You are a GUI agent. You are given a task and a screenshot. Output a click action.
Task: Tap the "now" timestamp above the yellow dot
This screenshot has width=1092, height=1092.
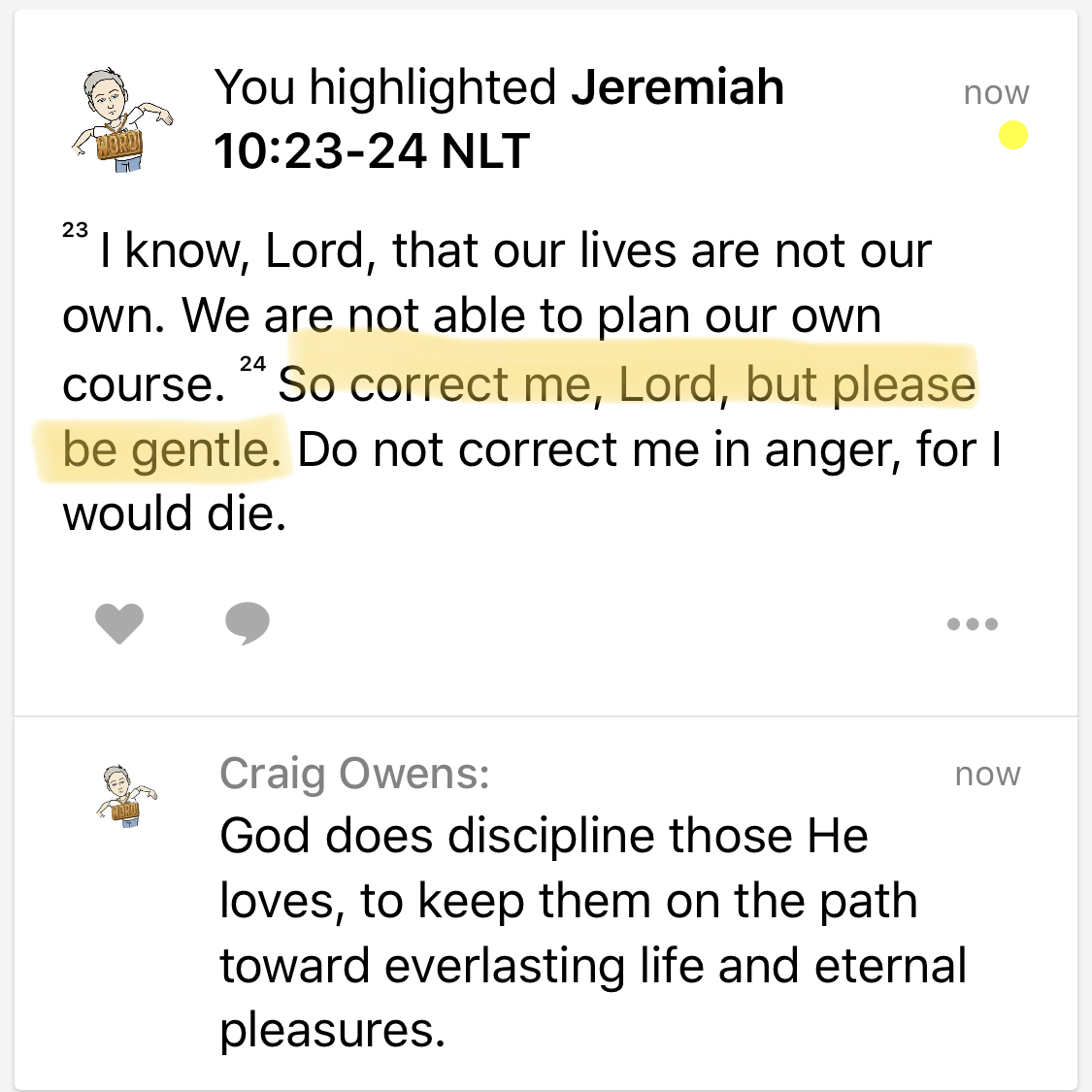[x=996, y=92]
